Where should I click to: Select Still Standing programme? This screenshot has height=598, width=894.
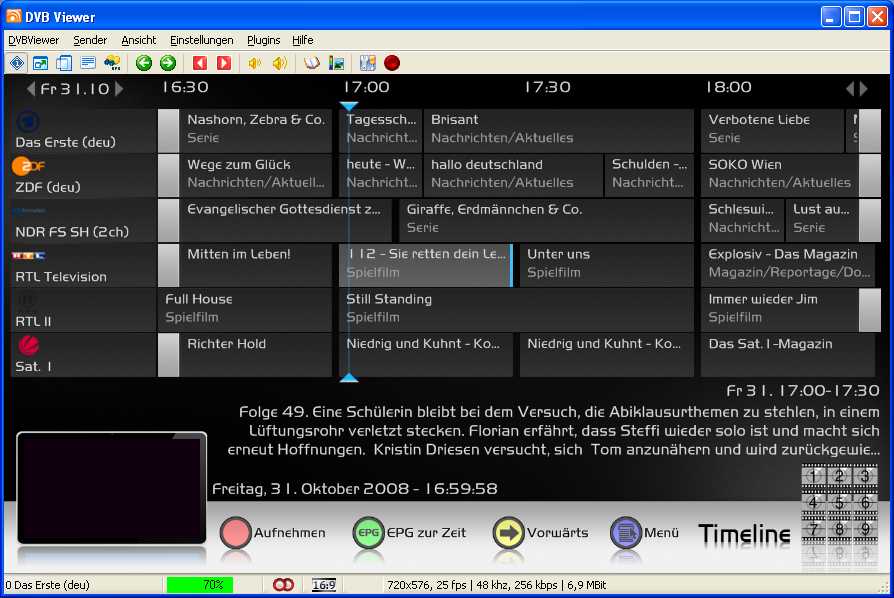click(x=517, y=311)
